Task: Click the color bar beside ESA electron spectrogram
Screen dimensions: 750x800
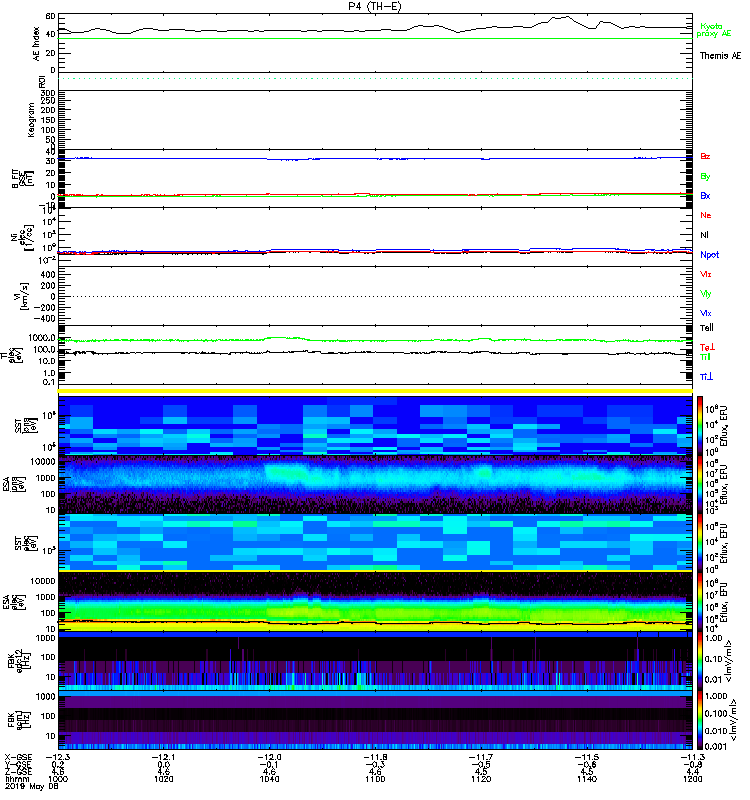Action: (x=700, y=601)
